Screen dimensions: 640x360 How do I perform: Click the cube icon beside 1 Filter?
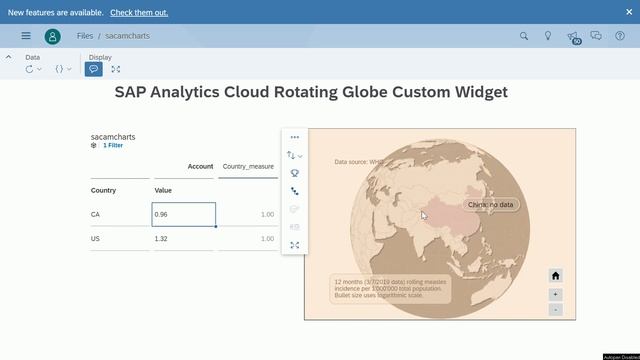pos(93,145)
